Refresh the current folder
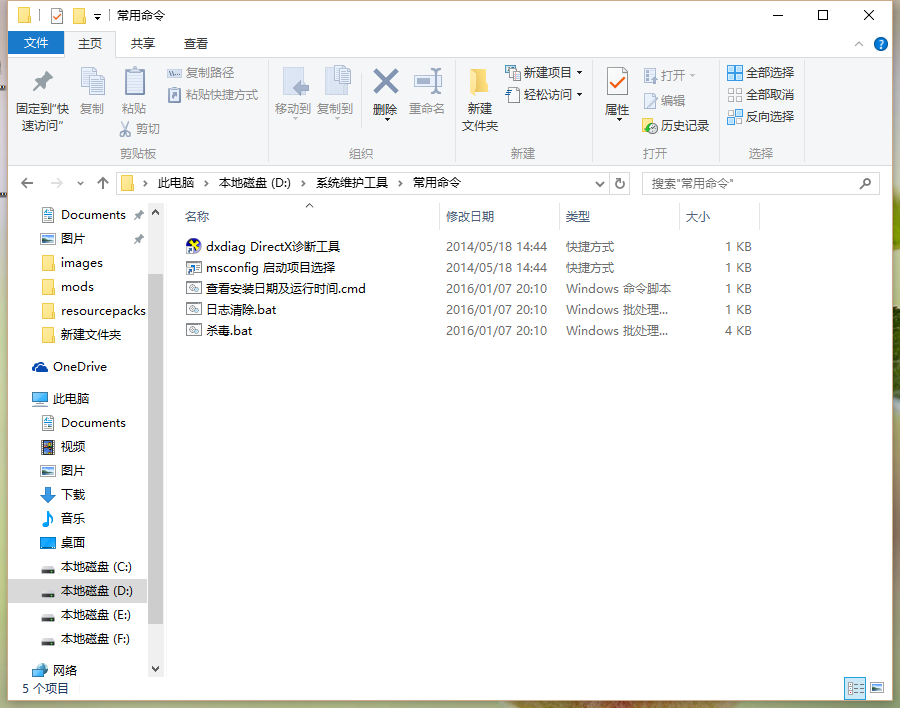 pos(620,184)
